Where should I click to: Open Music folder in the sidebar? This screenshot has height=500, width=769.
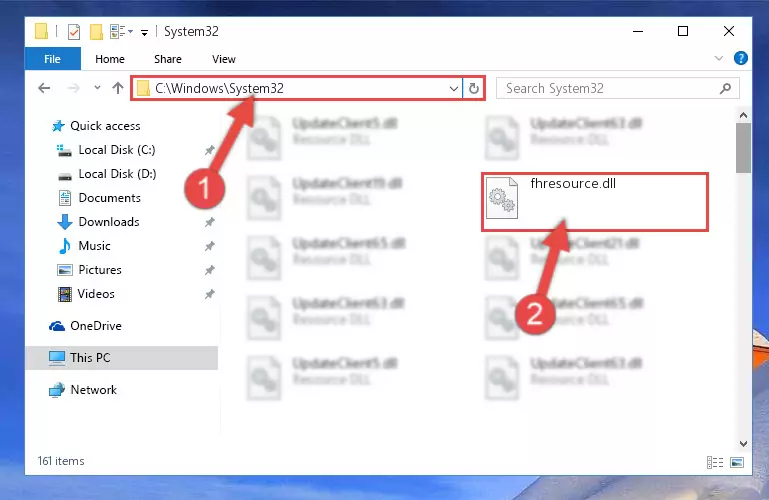94,246
